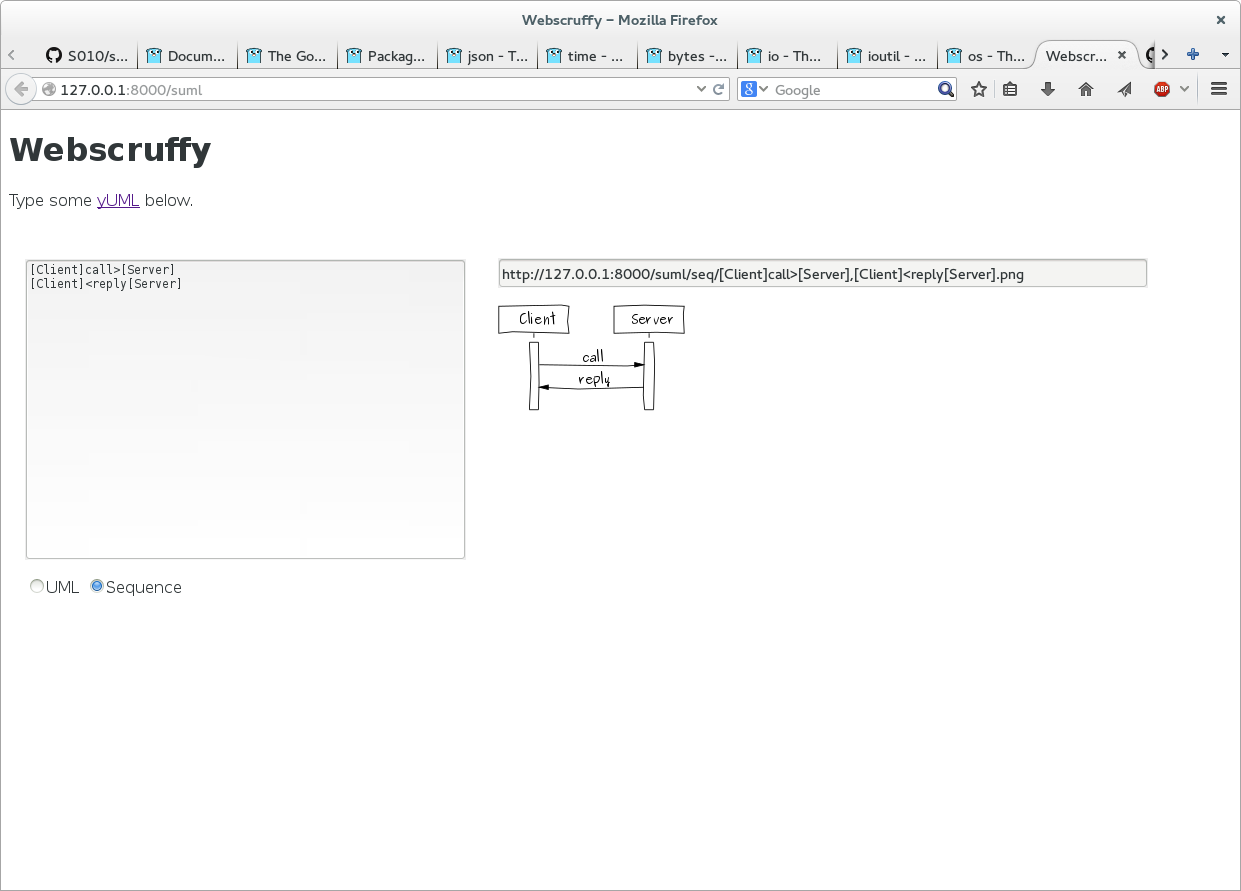
Task: Select the UML radio button
Action: coord(37,586)
